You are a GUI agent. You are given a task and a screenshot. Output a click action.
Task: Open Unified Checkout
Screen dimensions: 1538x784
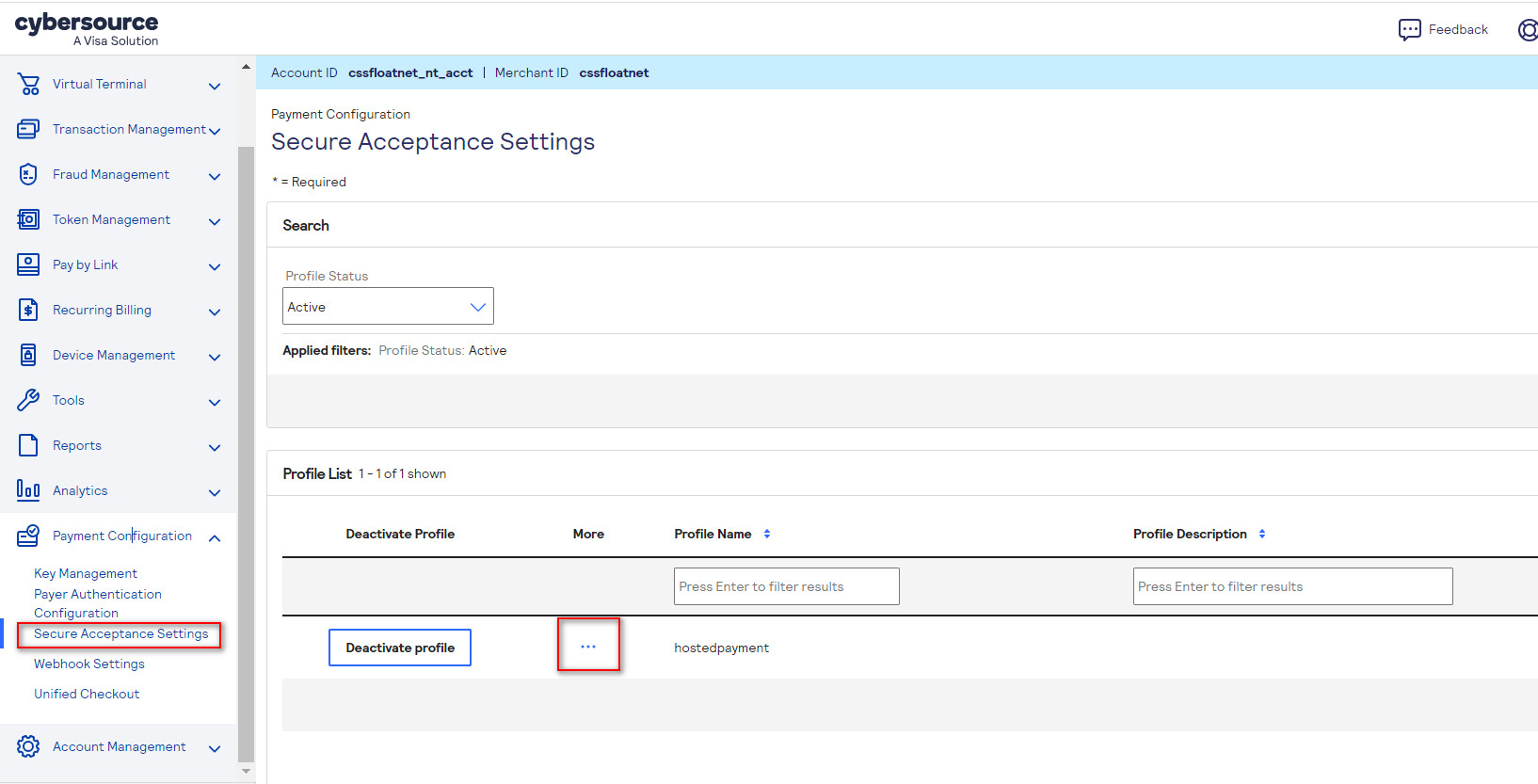point(87,694)
